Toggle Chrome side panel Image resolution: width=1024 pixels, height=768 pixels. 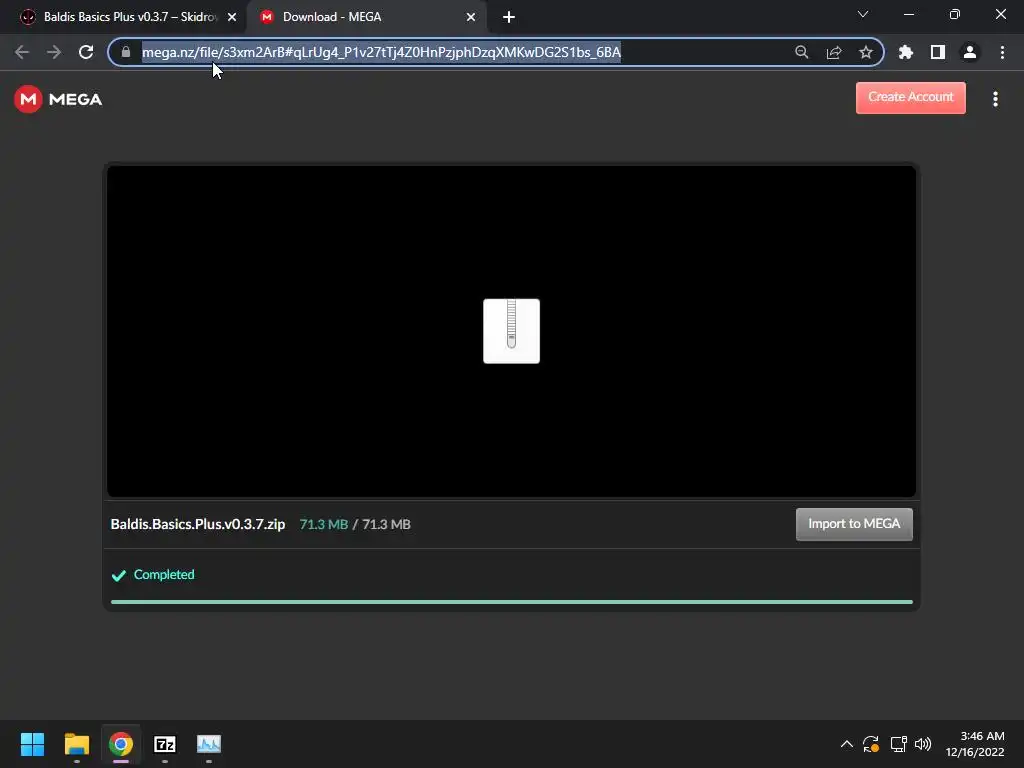tap(938, 52)
